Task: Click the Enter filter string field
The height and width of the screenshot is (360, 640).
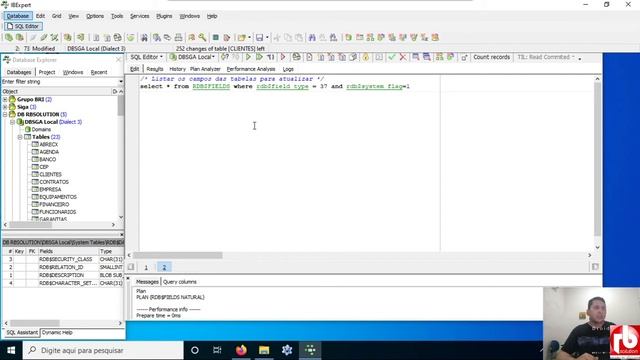Action: 60,82
